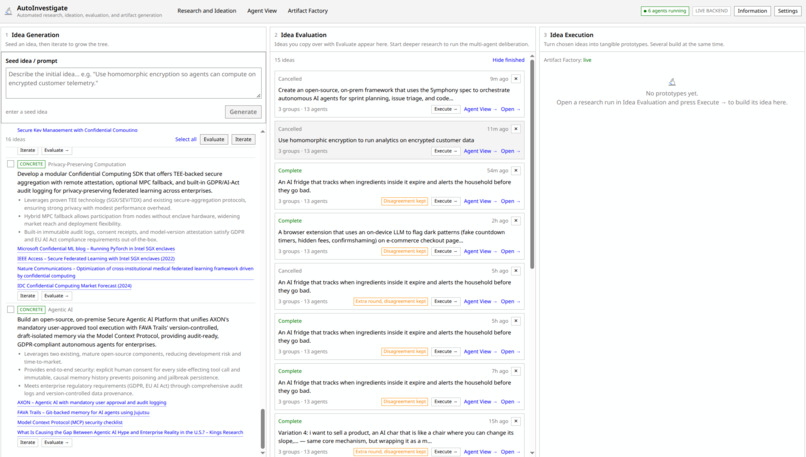Open Agent View on the 54m ago card
This screenshot has height=457, width=806.
(x=480, y=202)
